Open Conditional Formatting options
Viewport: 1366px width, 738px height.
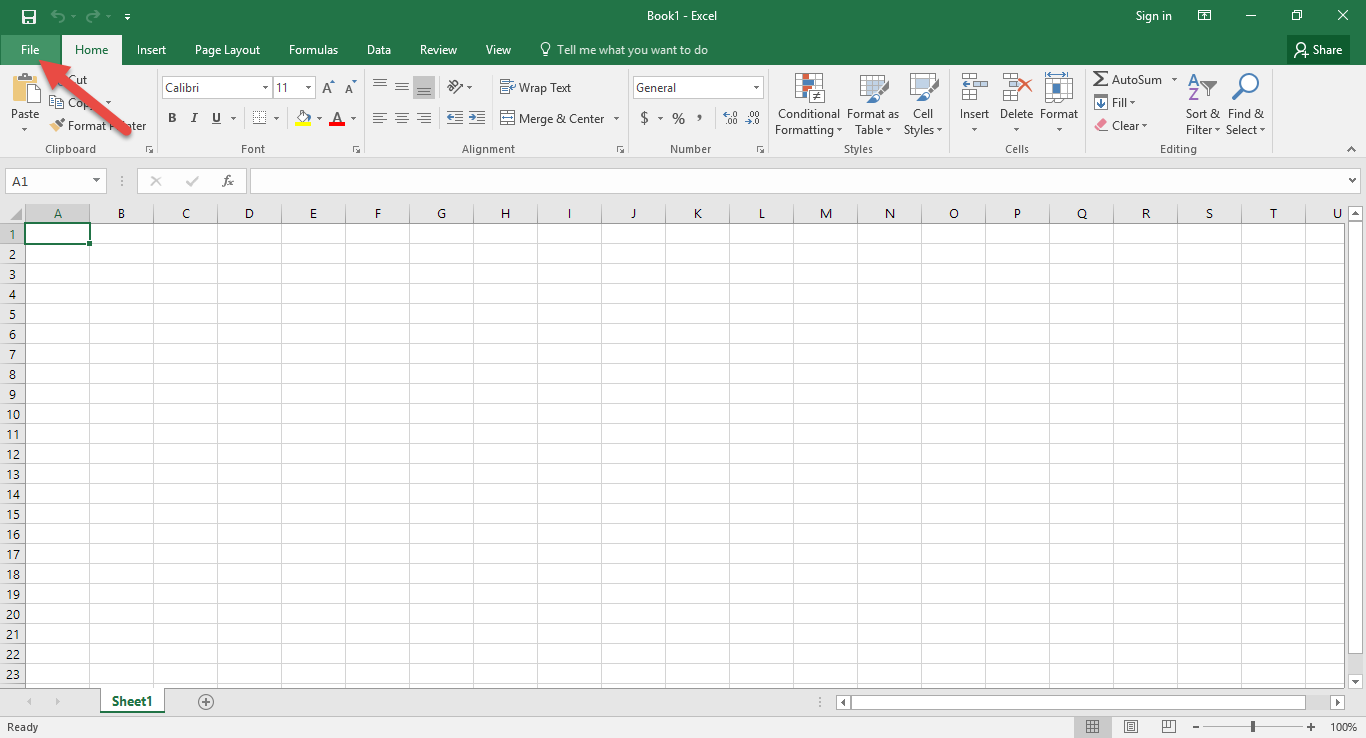click(x=808, y=104)
